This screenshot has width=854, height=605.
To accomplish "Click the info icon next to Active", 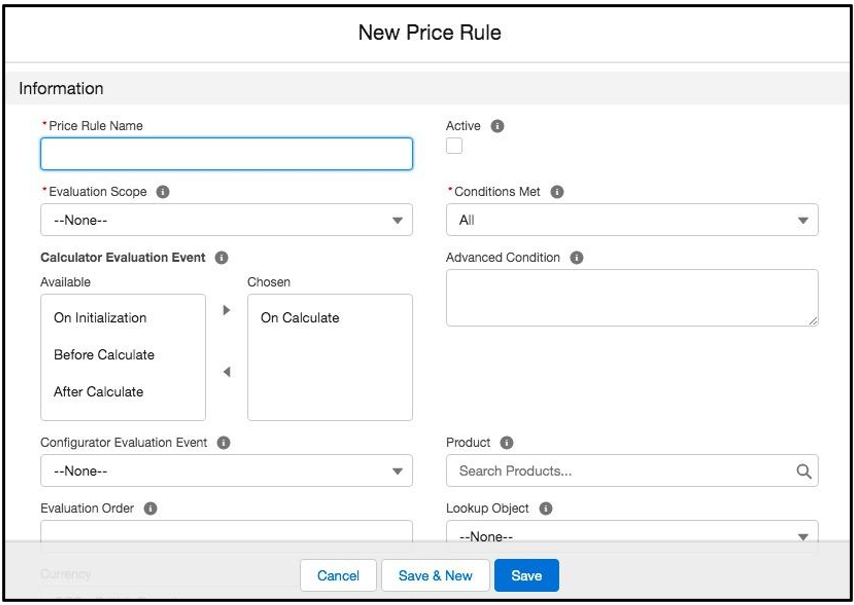I will coord(498,126).
